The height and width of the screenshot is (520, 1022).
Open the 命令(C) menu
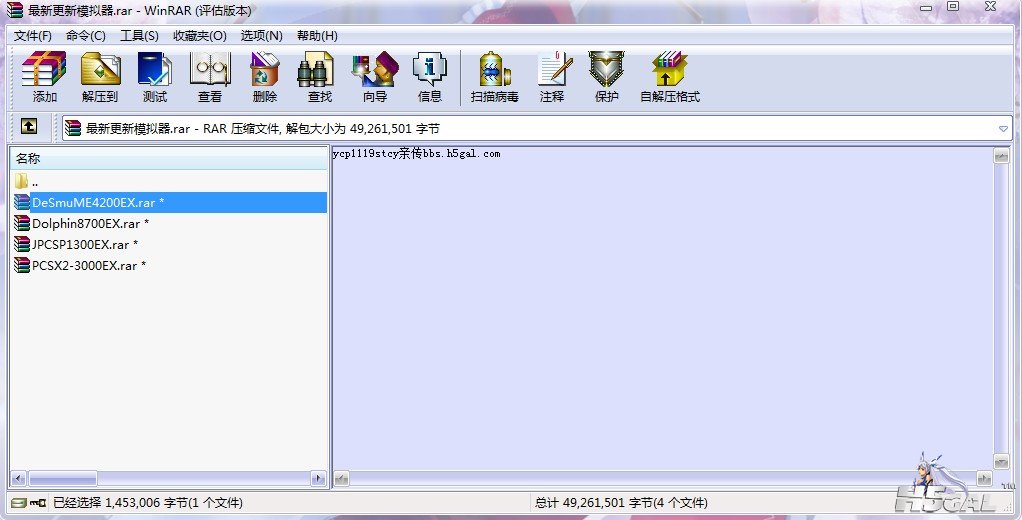point(85,36)
